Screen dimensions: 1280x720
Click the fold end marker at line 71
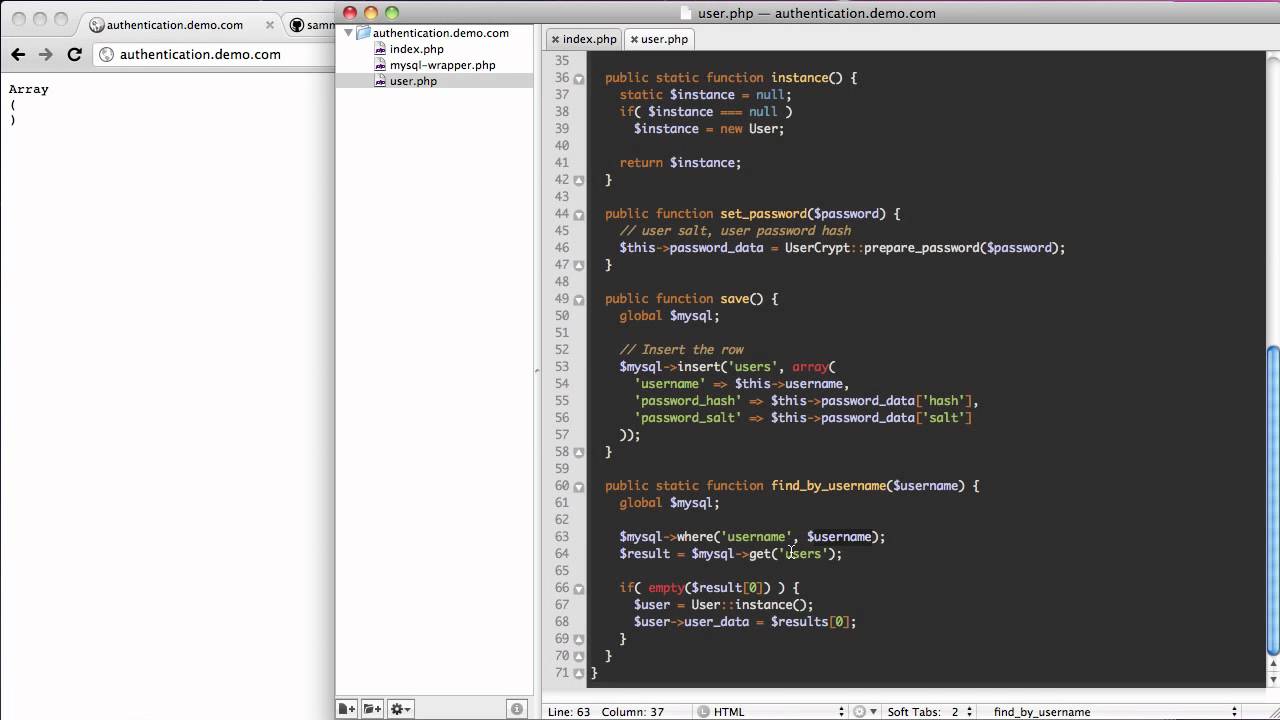pyautogui.click(x=578, y=673)
